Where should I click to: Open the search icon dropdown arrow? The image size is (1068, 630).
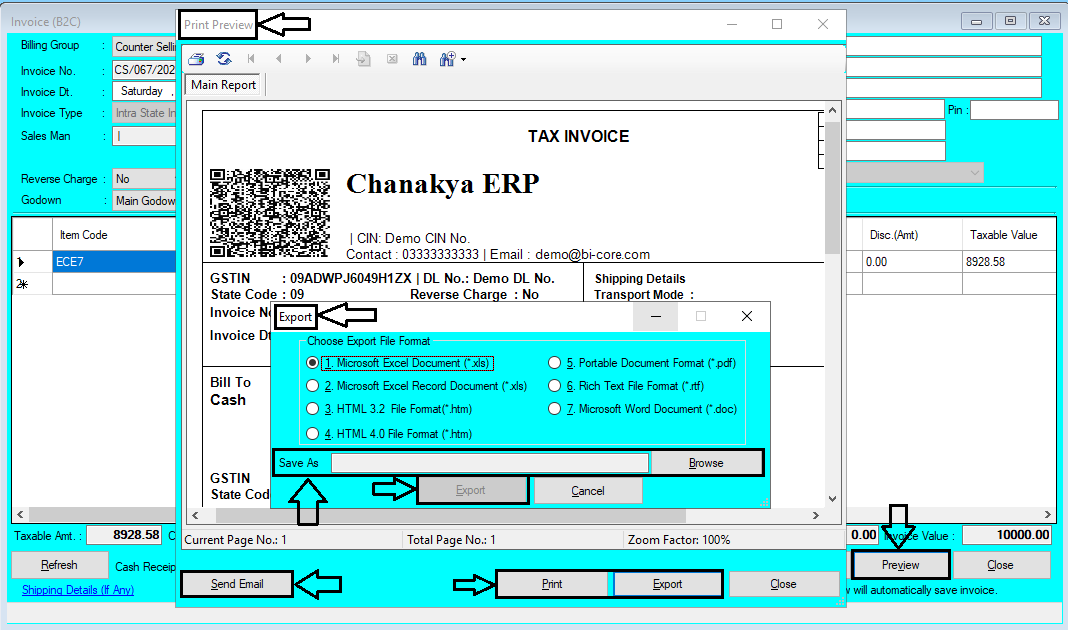(x=462, y=59)
